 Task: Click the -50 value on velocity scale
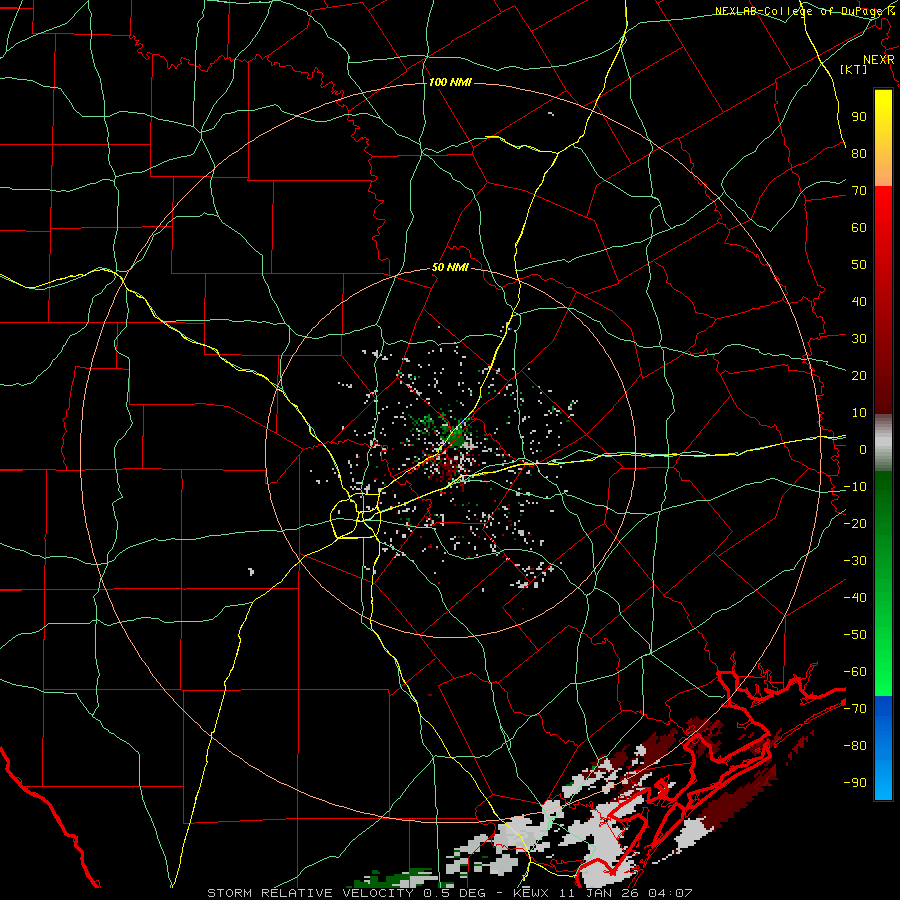click(x=855, y=634)
